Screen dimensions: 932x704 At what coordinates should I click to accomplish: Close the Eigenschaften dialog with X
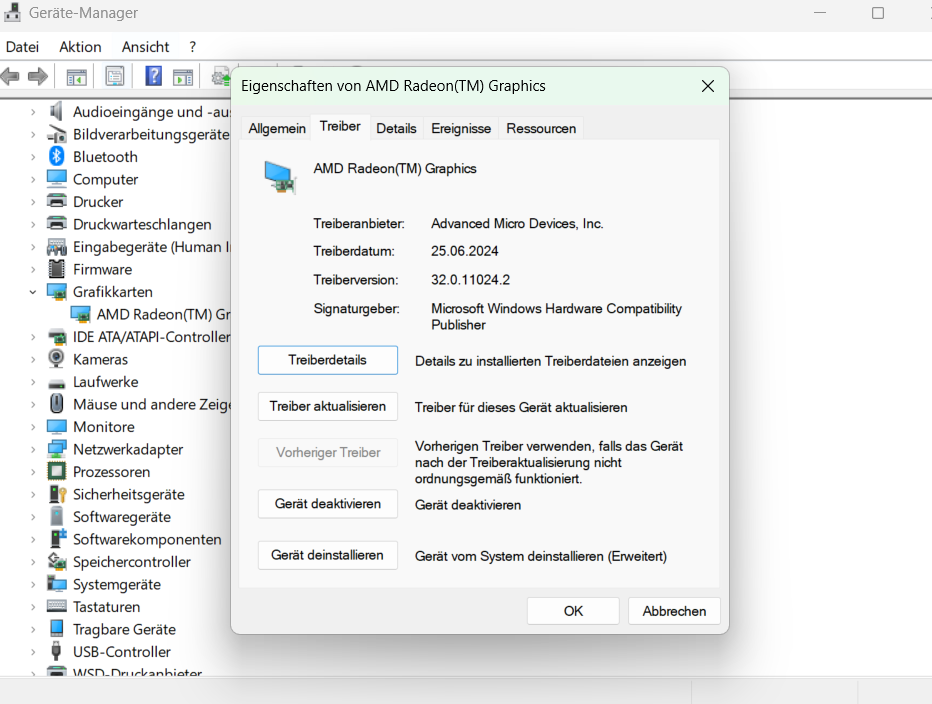pos(708,86)
